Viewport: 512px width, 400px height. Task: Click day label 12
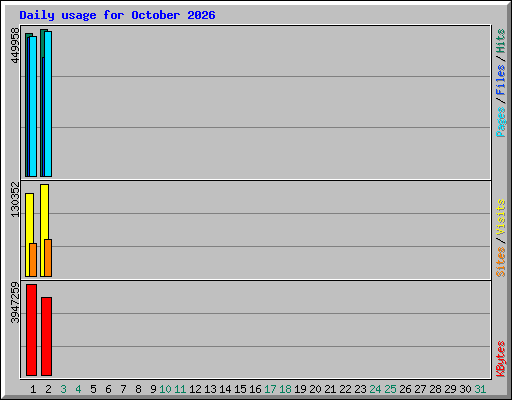click(x=195, y=389)
